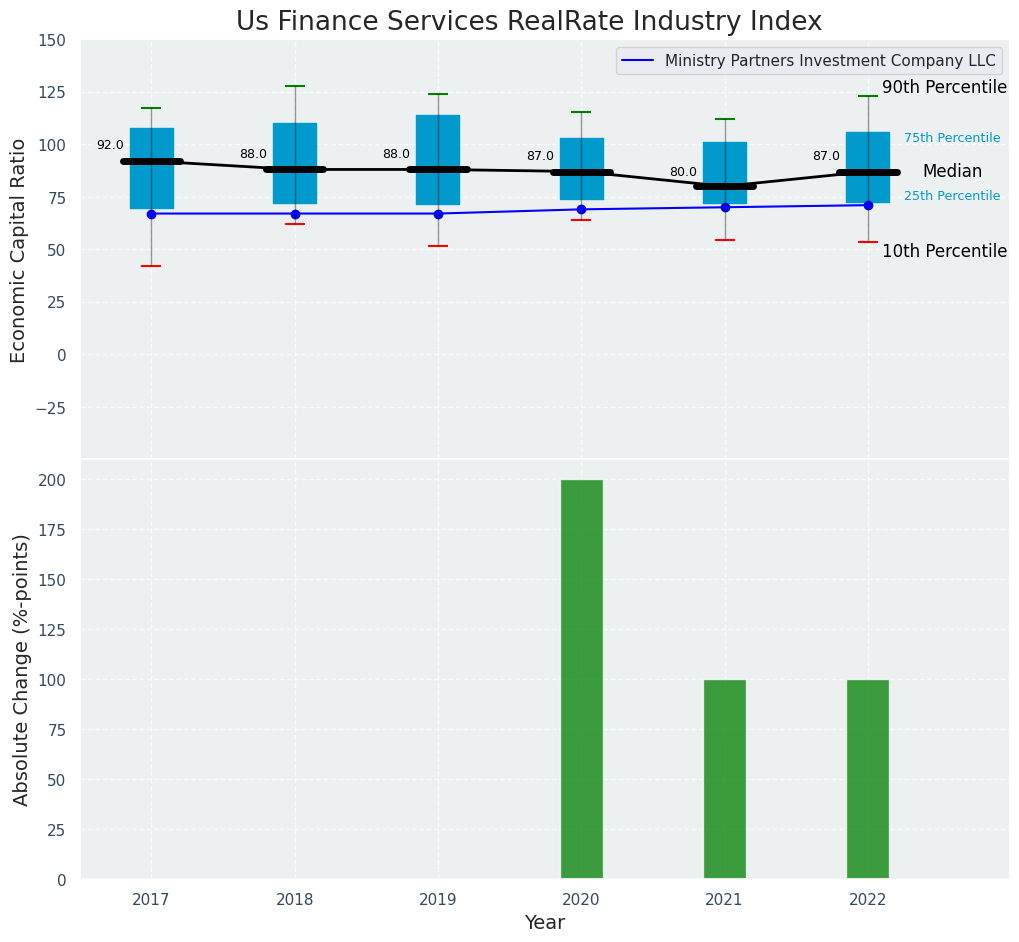
Task: Click the 2022 blue company data point
Action: point(868,205)
